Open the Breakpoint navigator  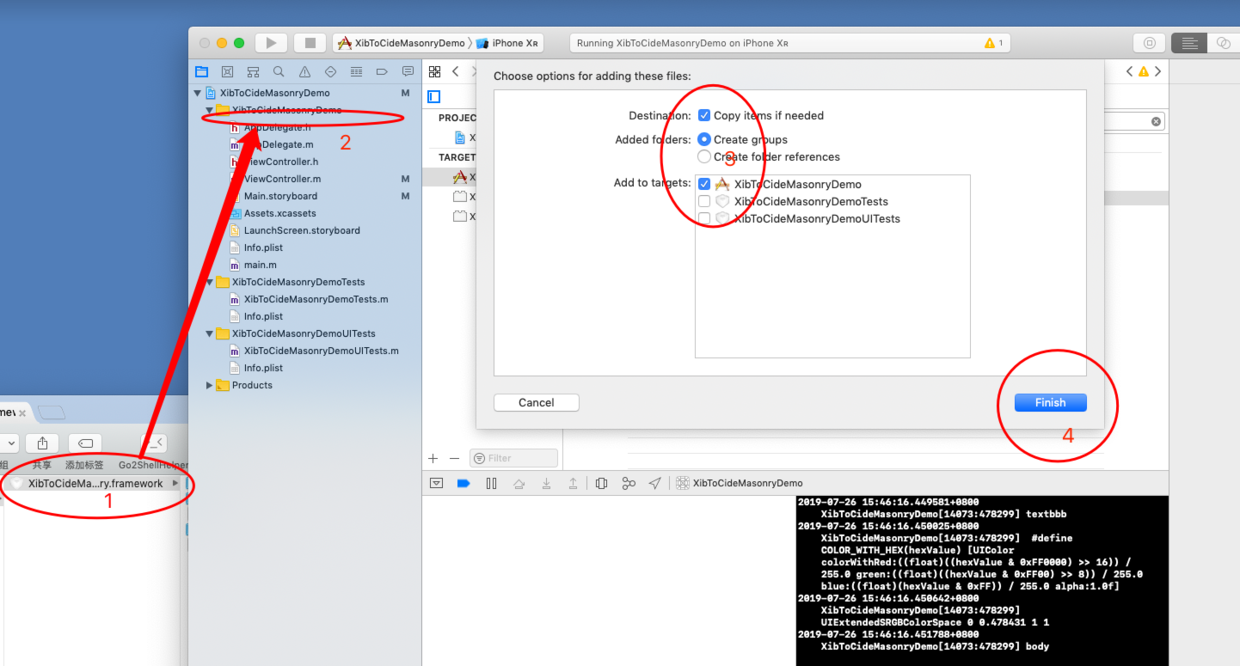tap(382, 72)
